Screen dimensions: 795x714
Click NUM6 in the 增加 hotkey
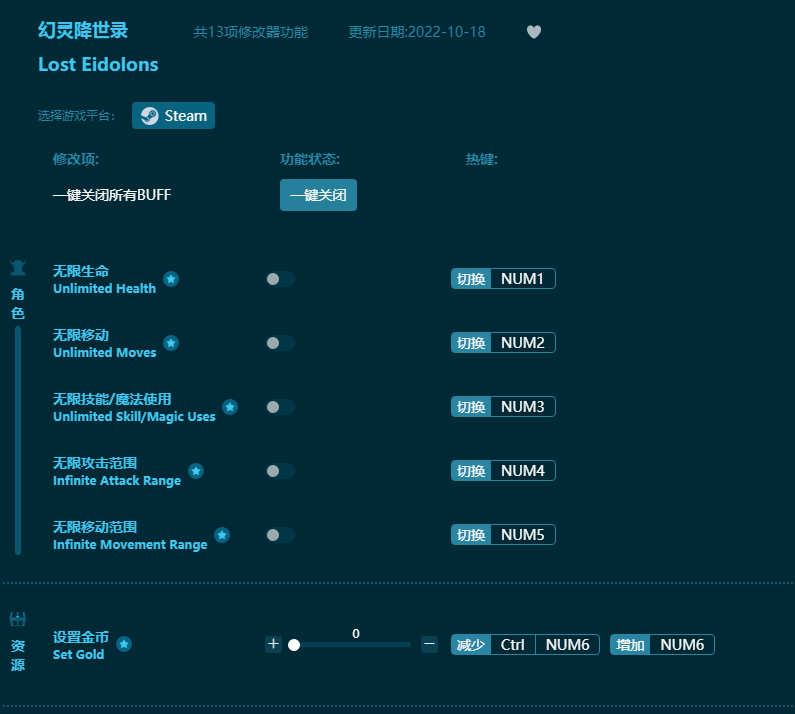[682, 645]
